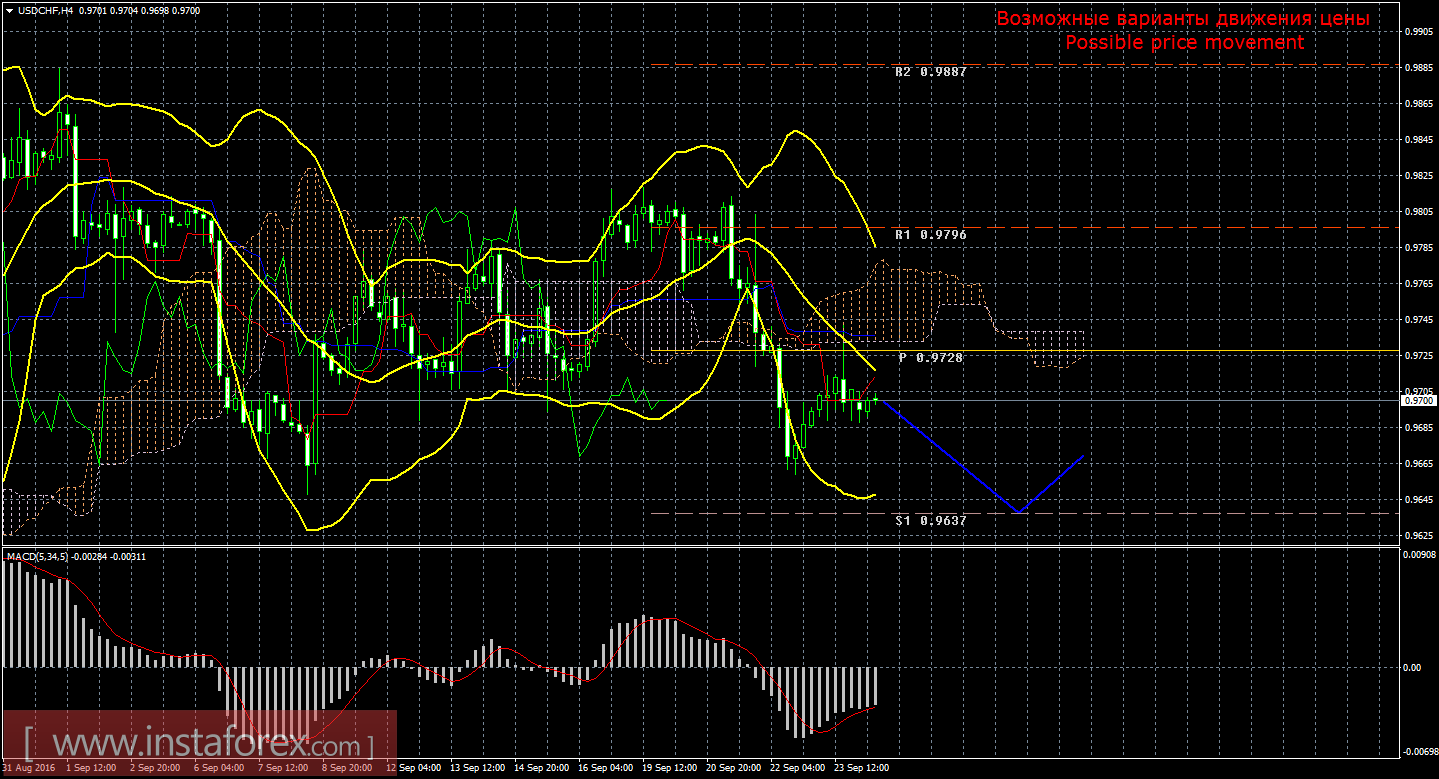Click the blue forecast line's lowest point

pos(1018,512)
